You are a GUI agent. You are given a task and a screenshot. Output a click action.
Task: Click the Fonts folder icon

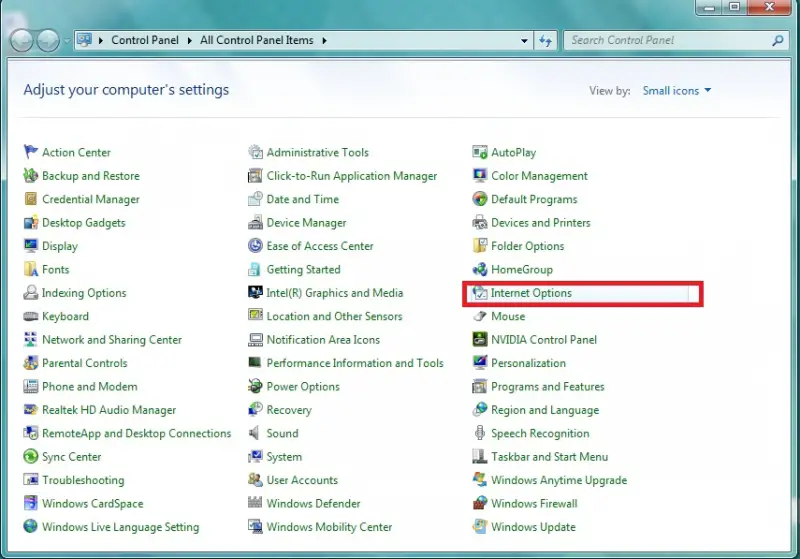[31, 269]
